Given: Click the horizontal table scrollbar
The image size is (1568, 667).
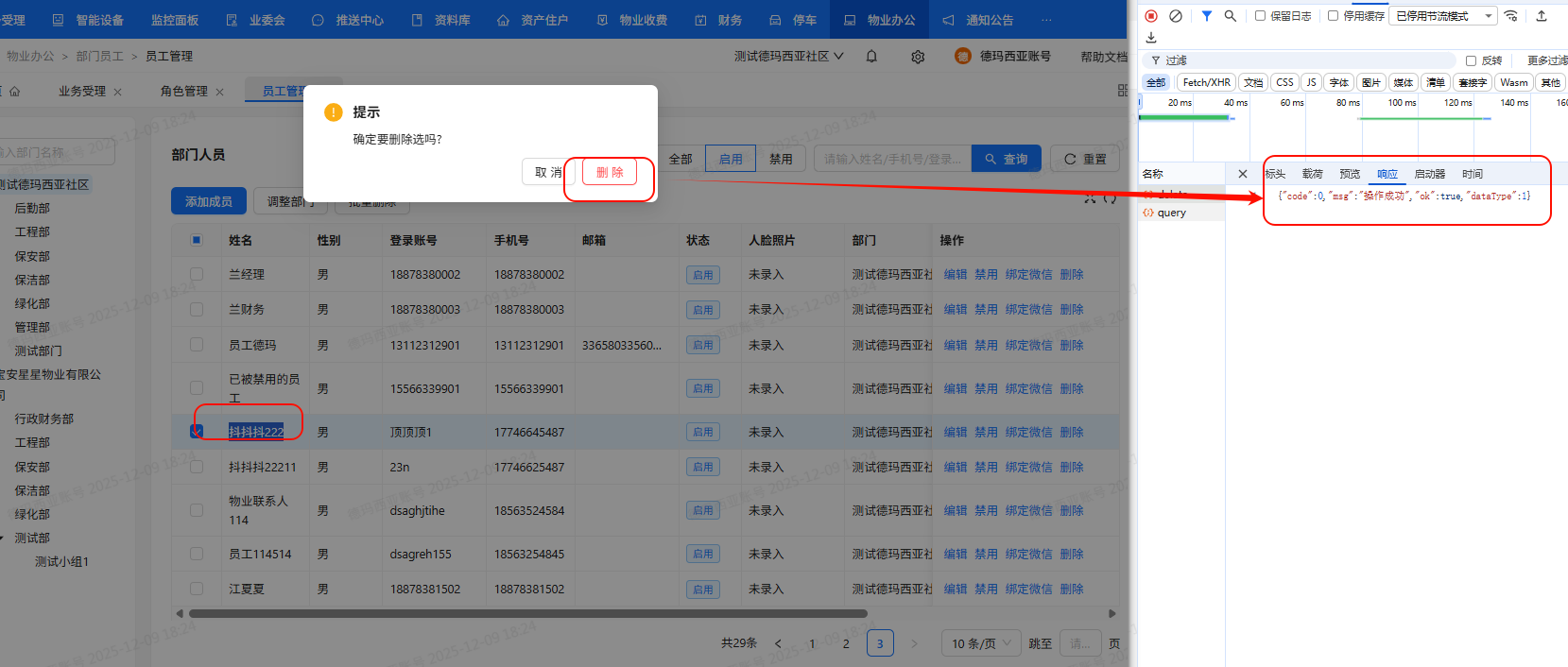Looking at the screenshot, I should [x=527, y=614].
